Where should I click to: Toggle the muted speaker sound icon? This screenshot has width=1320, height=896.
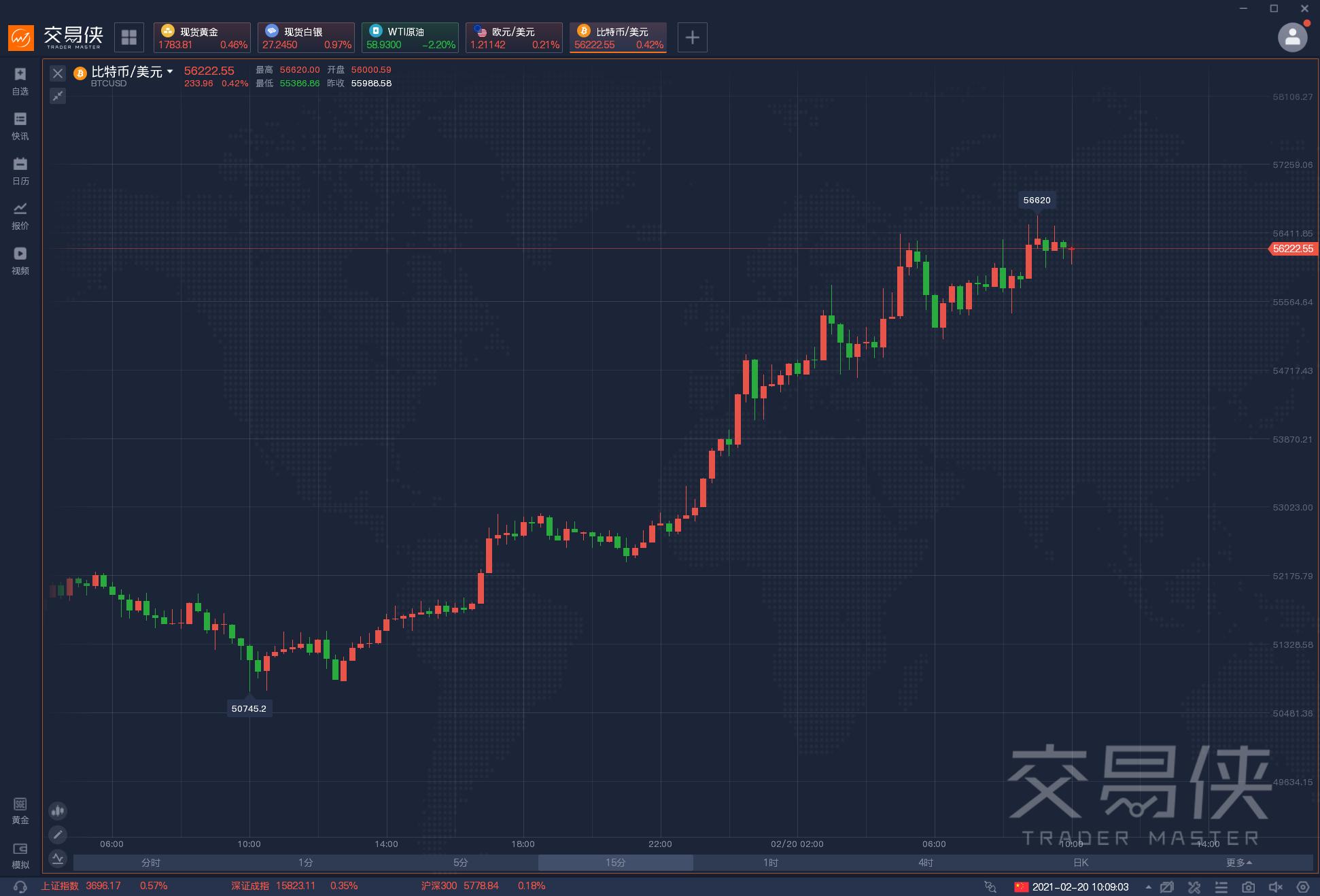click(1276, 886)
